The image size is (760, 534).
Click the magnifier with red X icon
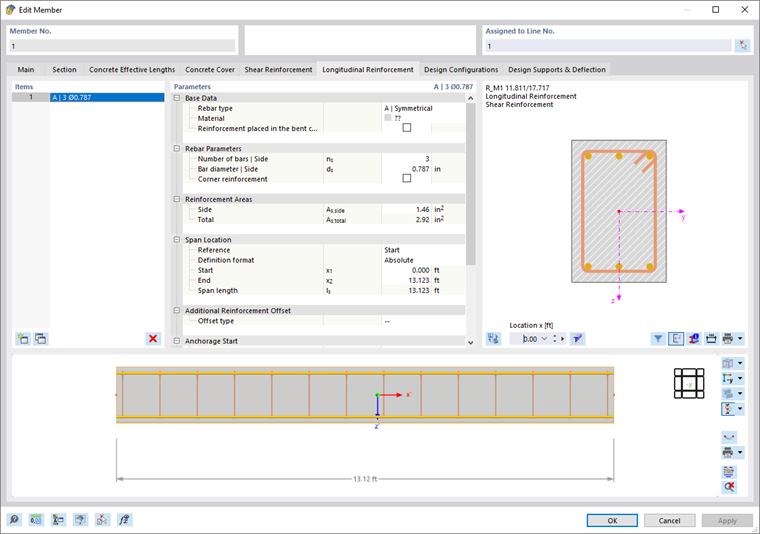tap(729, 487)
